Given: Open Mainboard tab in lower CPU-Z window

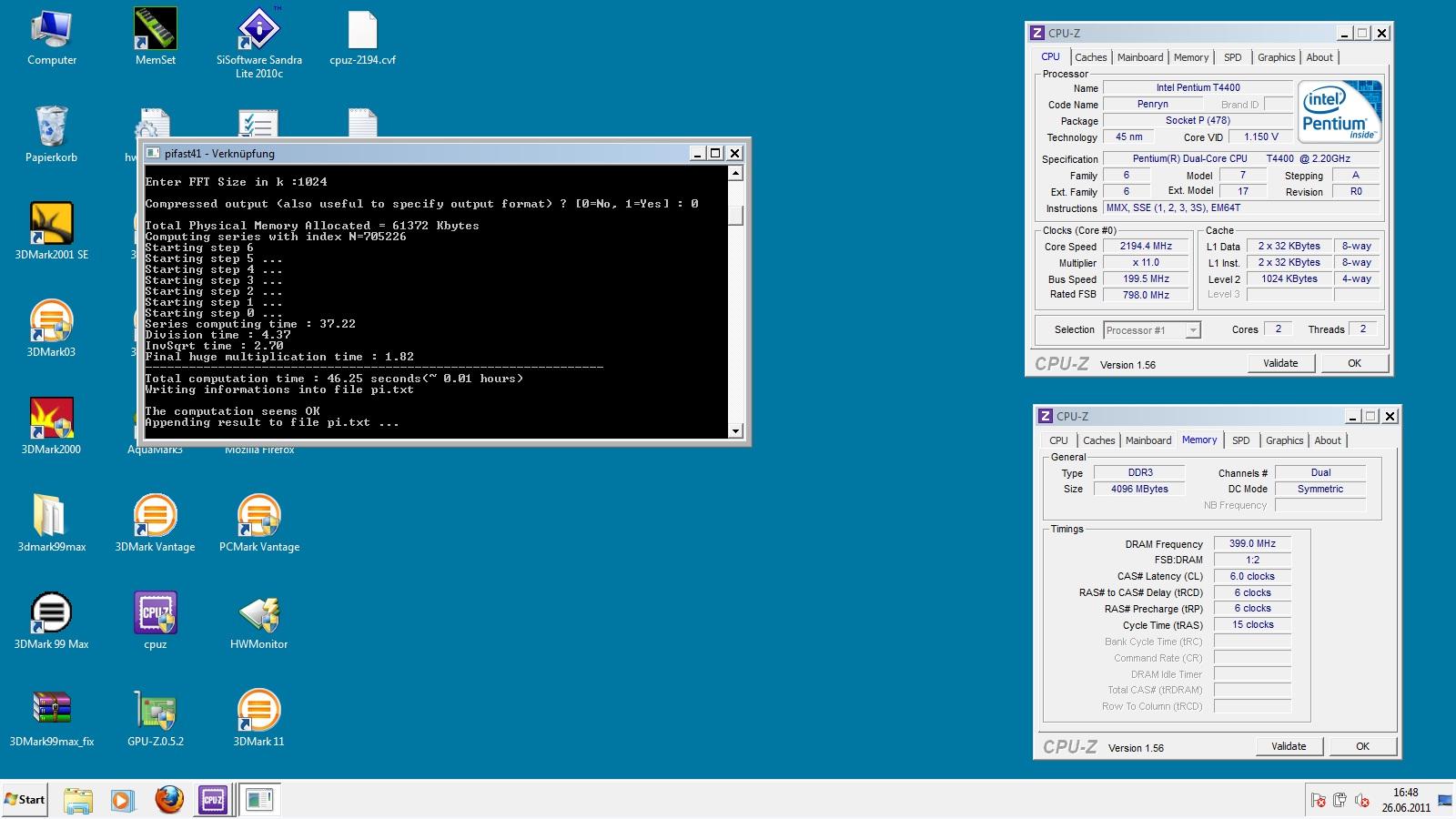Looking at the screenshot, I should click(x=1148, y=440).
